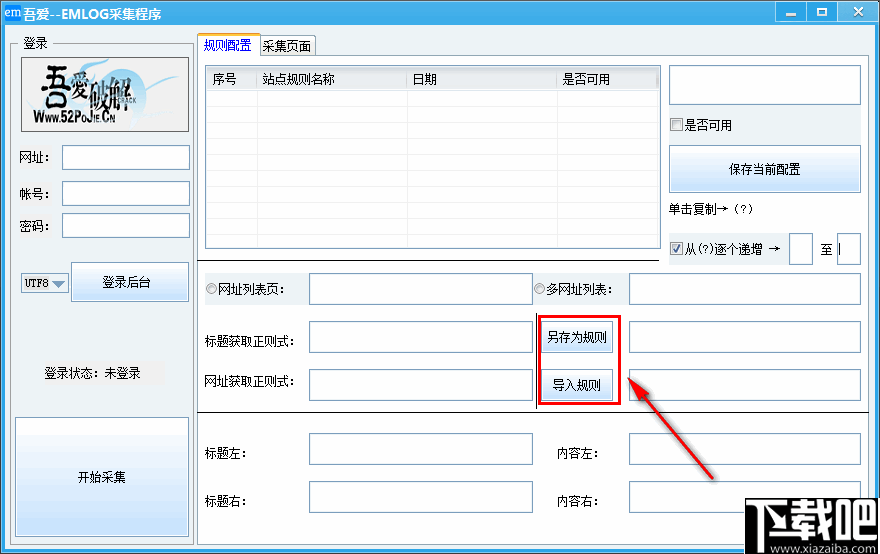
Task: Click the 单击复制→ (?) text
Action: click(x=711, y=209)
